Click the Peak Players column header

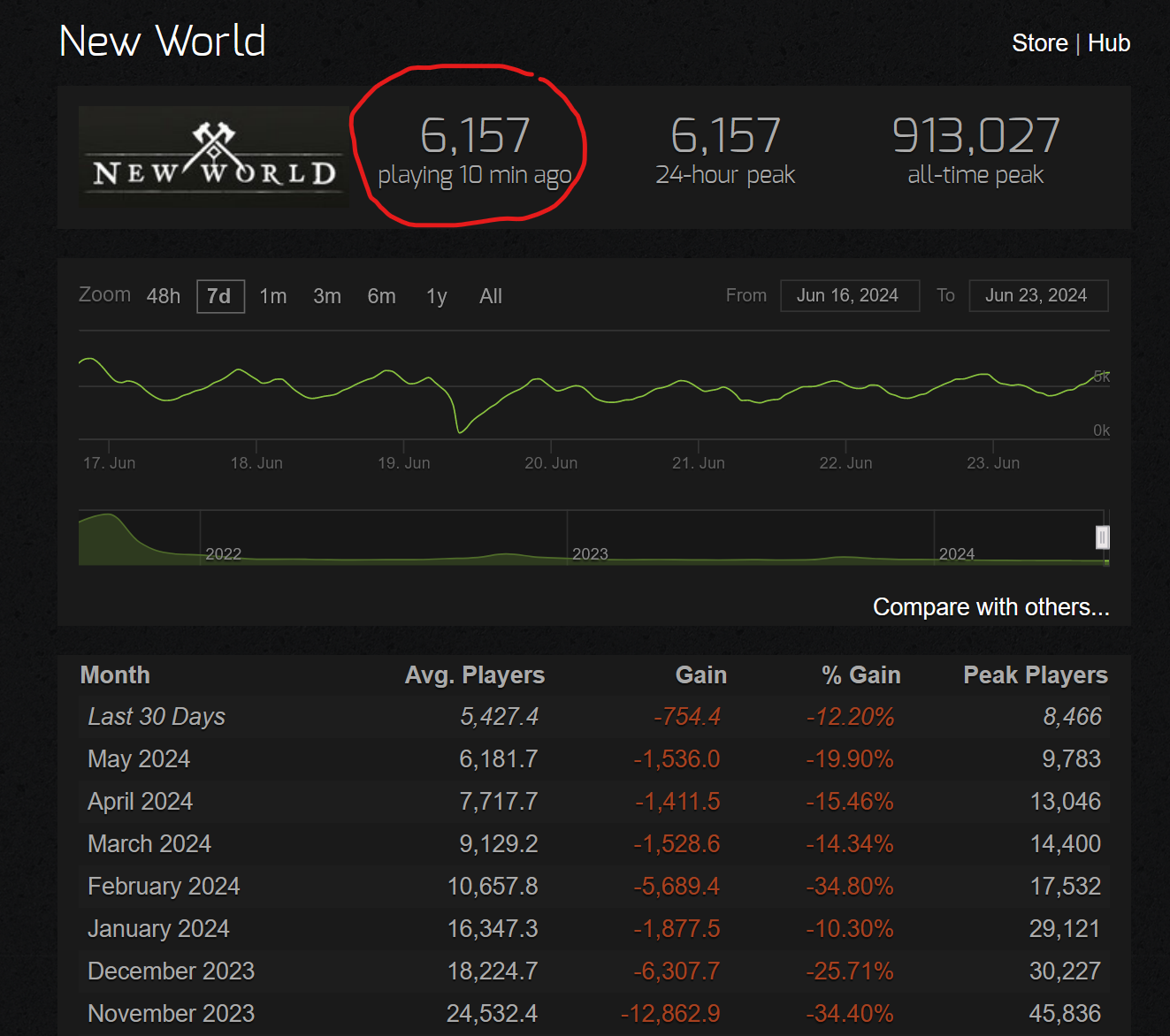click(1035, 675)
